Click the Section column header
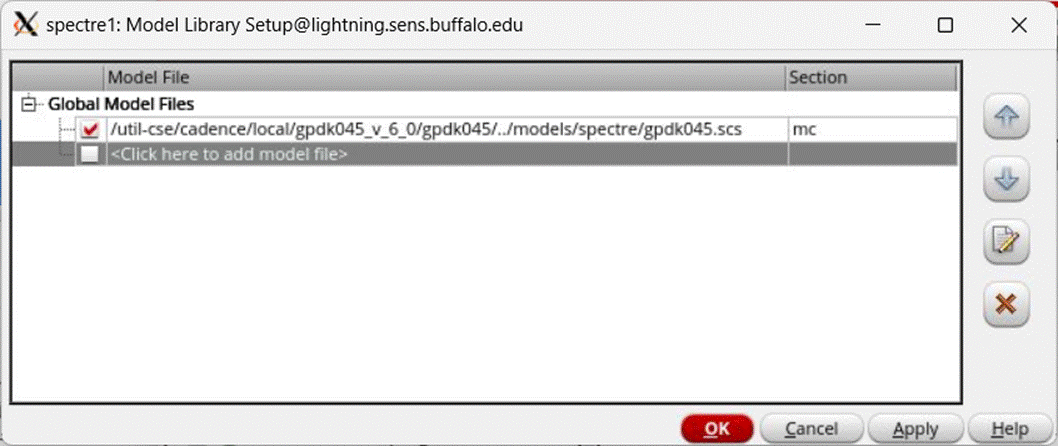Screen dimensions: 1058x446 870,77
